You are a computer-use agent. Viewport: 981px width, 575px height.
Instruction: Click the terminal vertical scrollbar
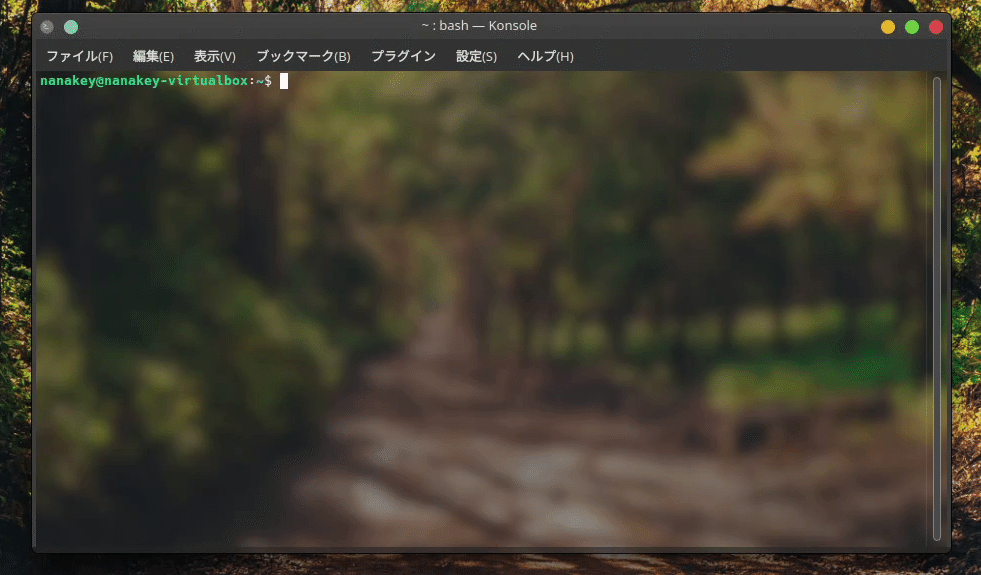click(937, 308)
